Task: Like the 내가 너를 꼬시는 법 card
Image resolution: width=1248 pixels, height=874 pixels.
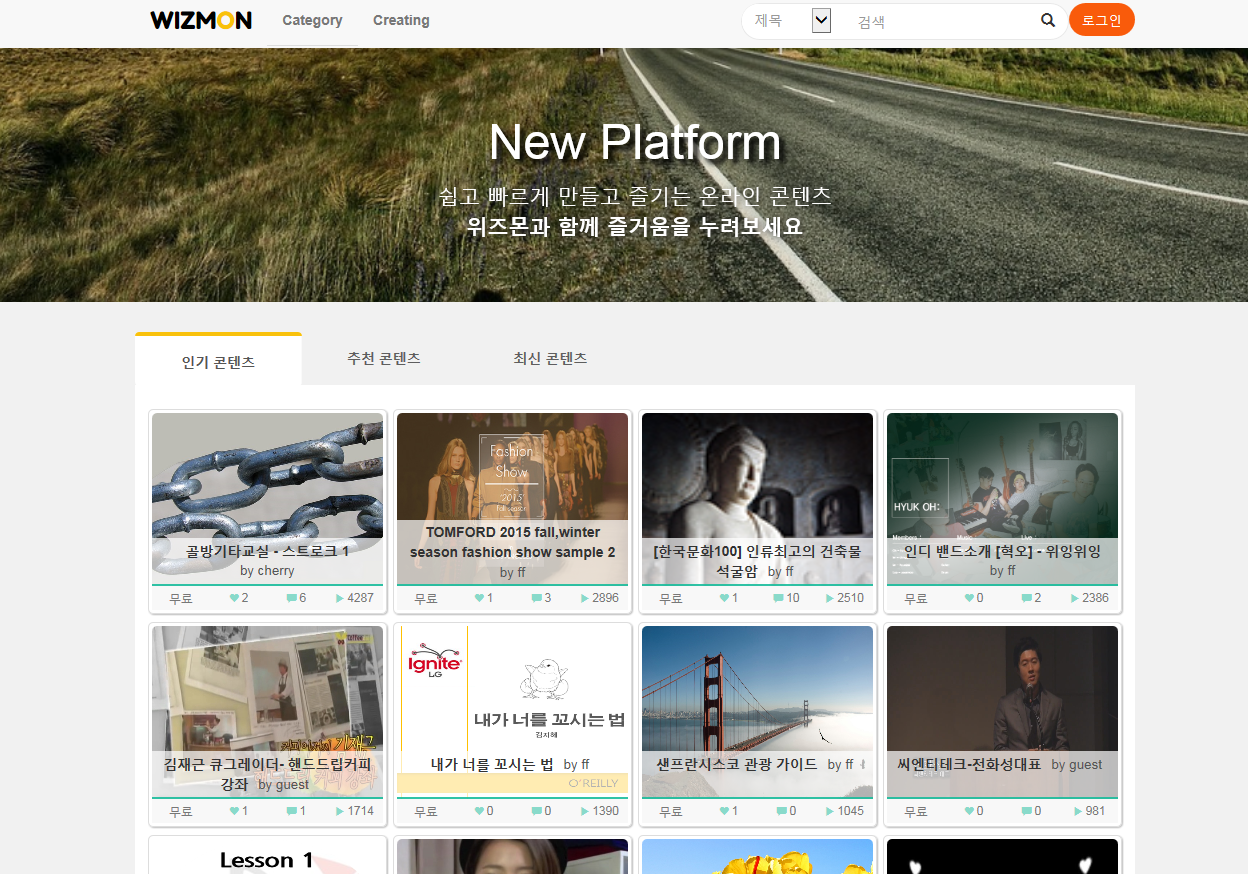Action: tap(480, 811)
